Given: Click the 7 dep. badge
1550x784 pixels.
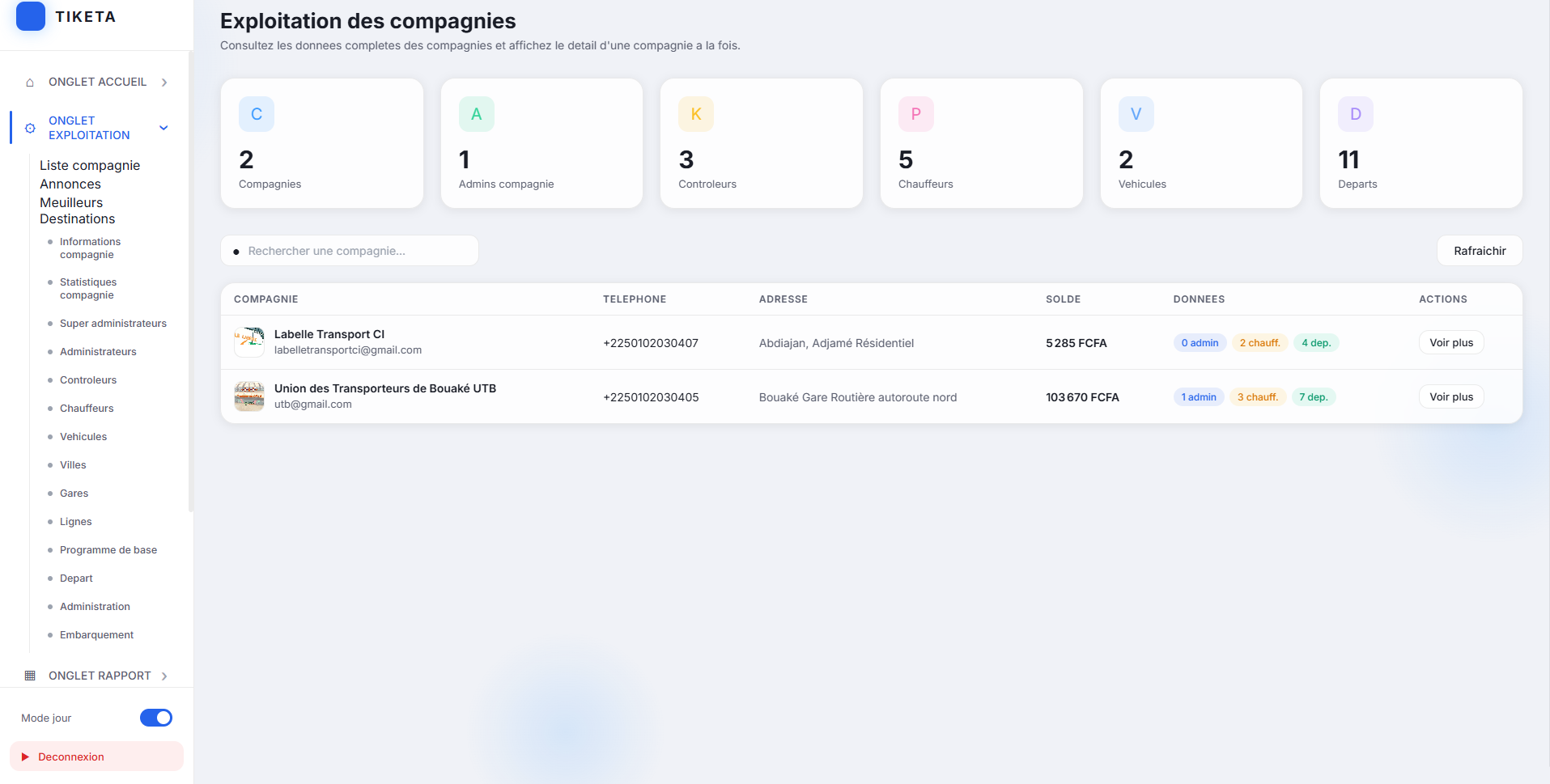Looking at the screenshot, I should [x=1314, y=397].
